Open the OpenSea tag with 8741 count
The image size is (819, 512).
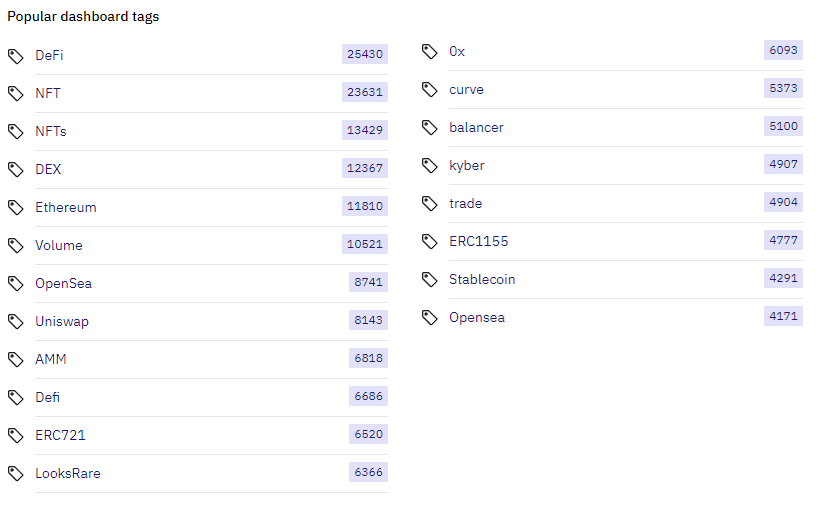[x=63, y=284]
